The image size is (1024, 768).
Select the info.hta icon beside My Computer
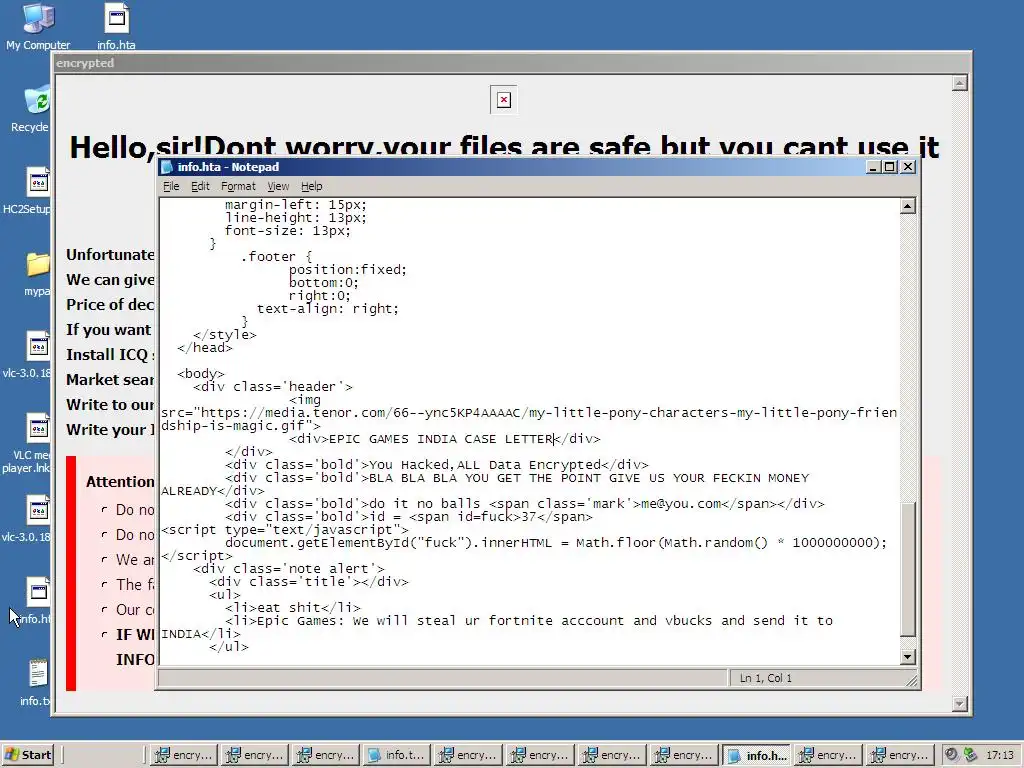click(x=116, y=26)
